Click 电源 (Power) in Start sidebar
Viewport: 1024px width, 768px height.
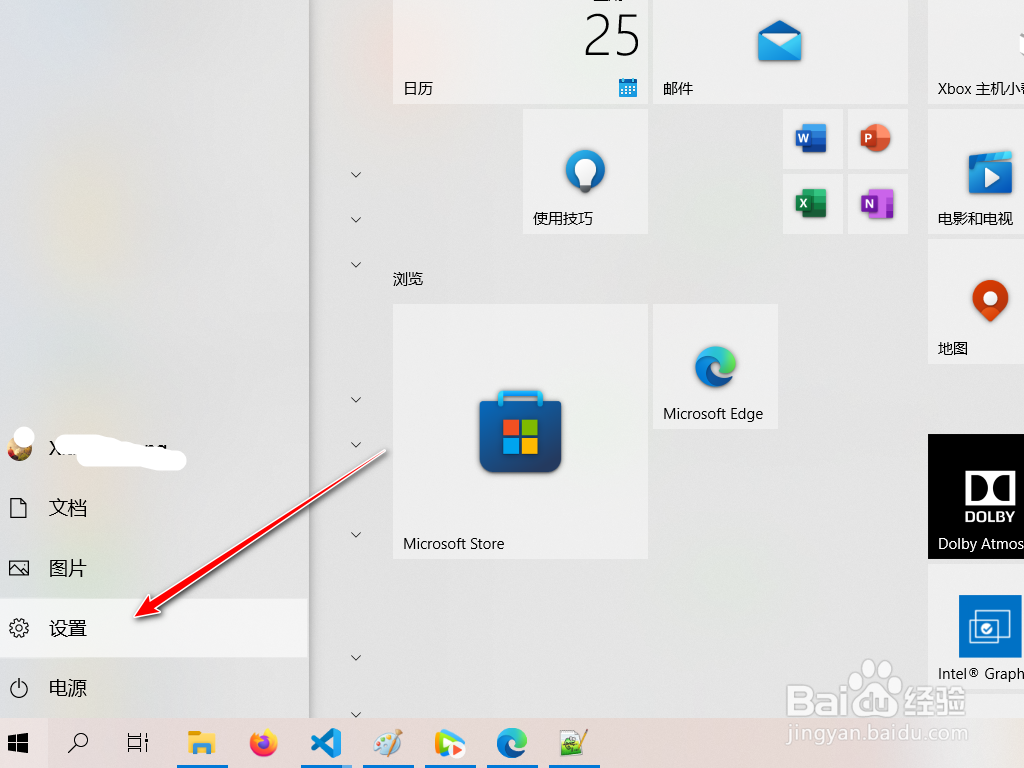tap(153, 688)
